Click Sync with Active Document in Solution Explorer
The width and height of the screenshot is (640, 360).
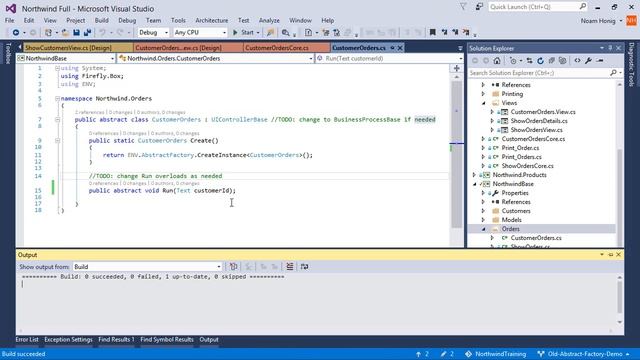tap(529, 60)
